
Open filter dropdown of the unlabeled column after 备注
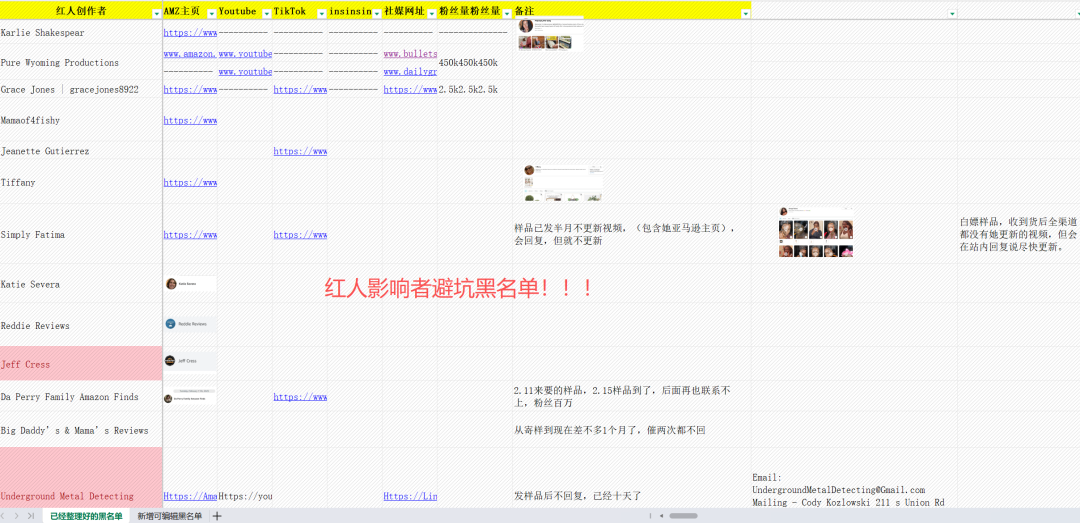(x=953, y=14)
